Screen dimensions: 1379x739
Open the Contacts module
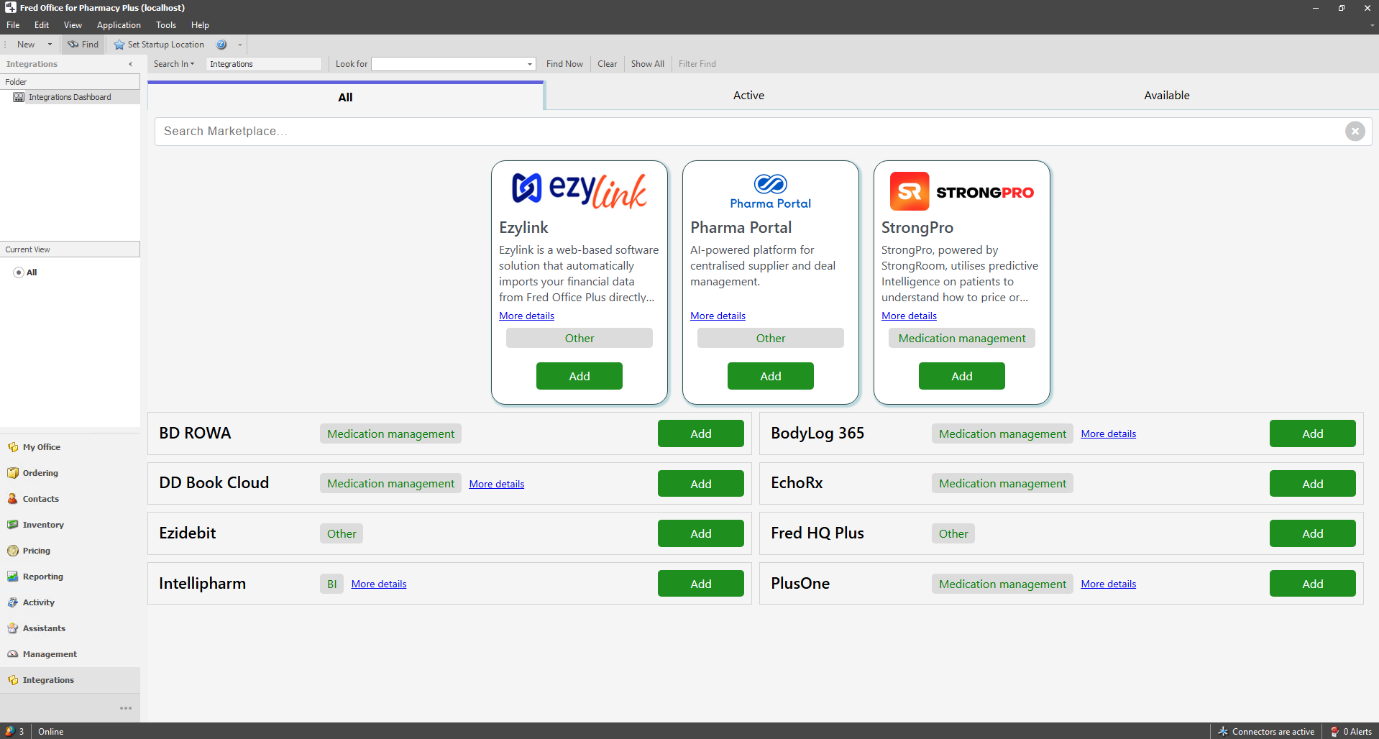[x=40, y=499]
